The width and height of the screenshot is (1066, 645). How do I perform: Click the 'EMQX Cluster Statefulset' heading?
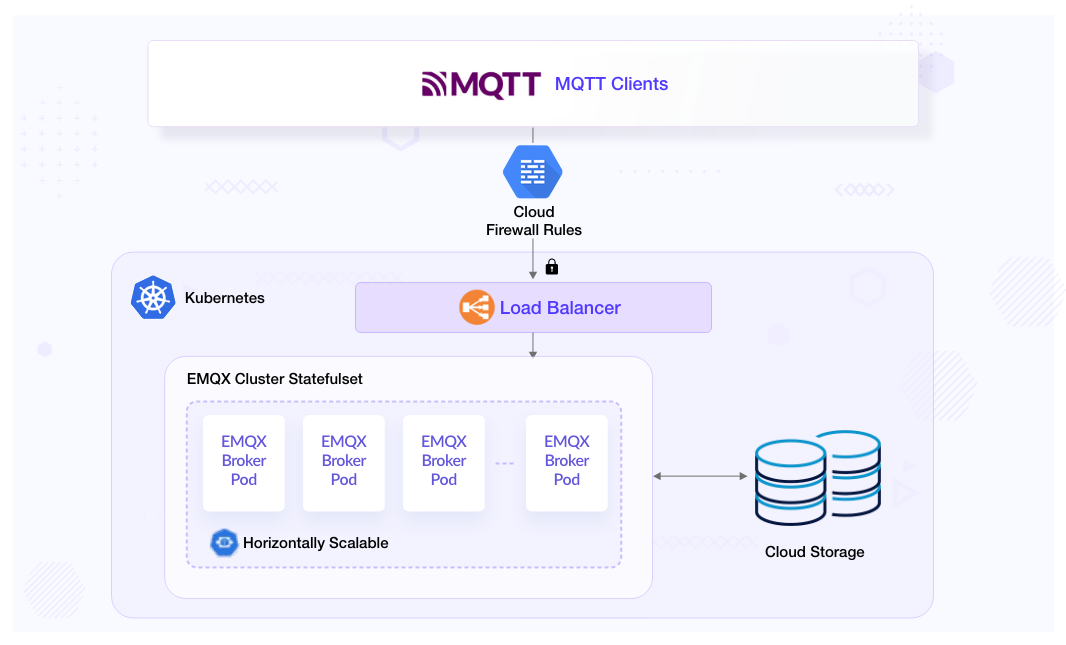(275, 379)
